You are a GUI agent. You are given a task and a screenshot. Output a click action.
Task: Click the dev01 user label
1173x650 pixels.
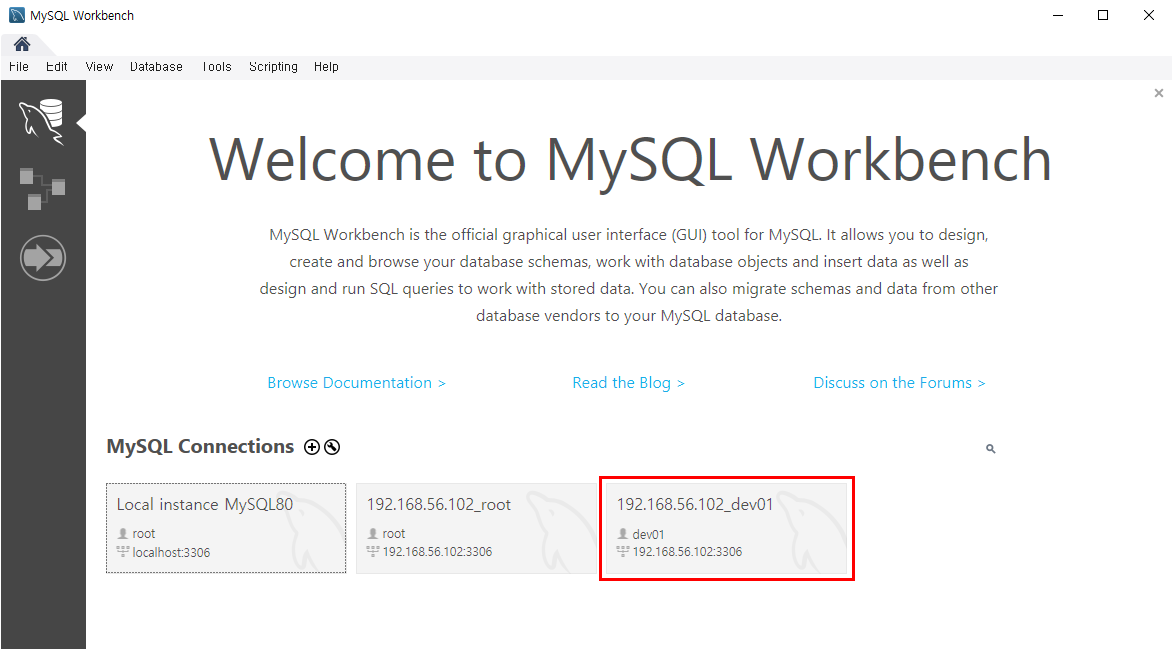click(x=649, y=534)
